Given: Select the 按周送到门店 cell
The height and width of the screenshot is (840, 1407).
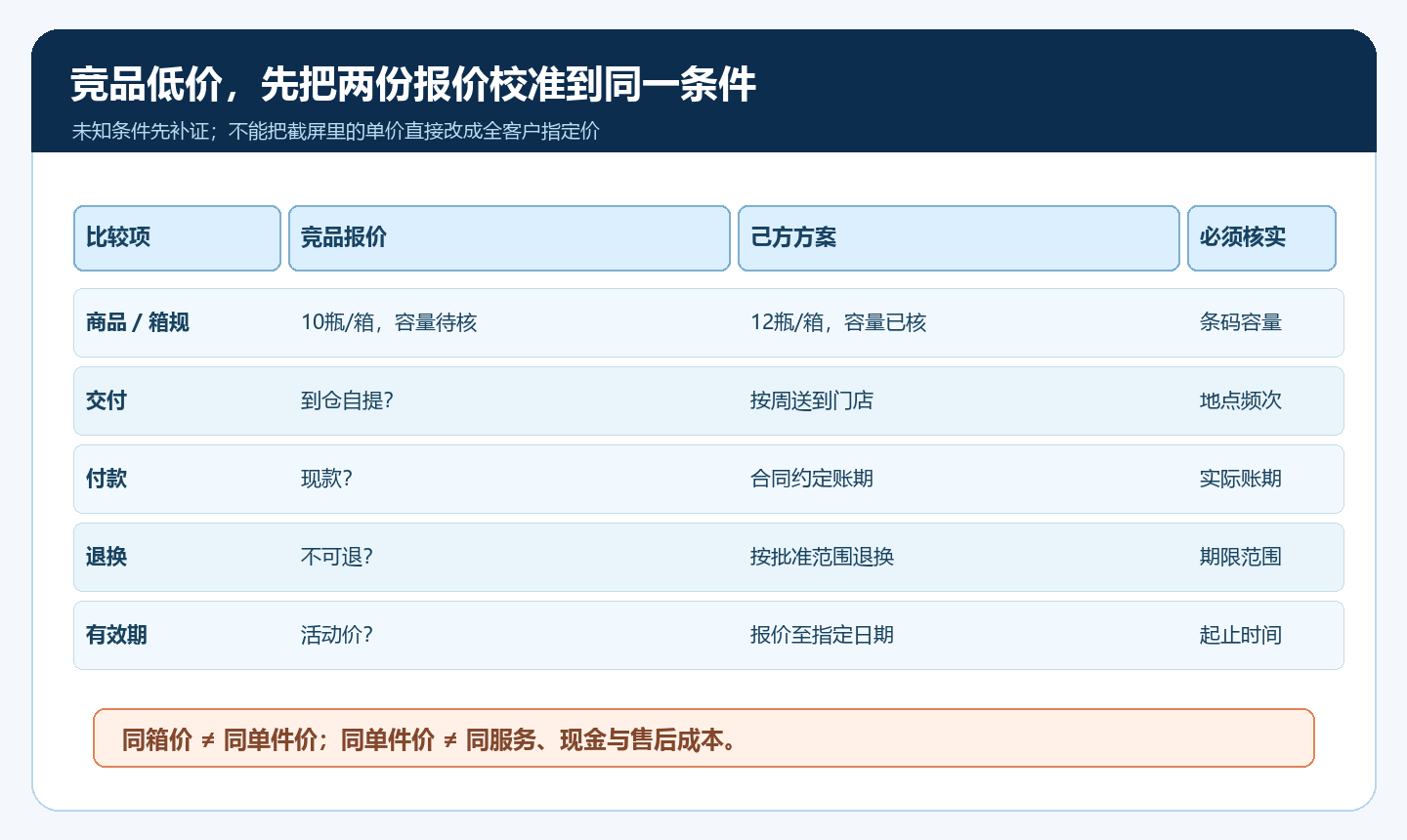Looking at the screenshot, I should (812, 400).
